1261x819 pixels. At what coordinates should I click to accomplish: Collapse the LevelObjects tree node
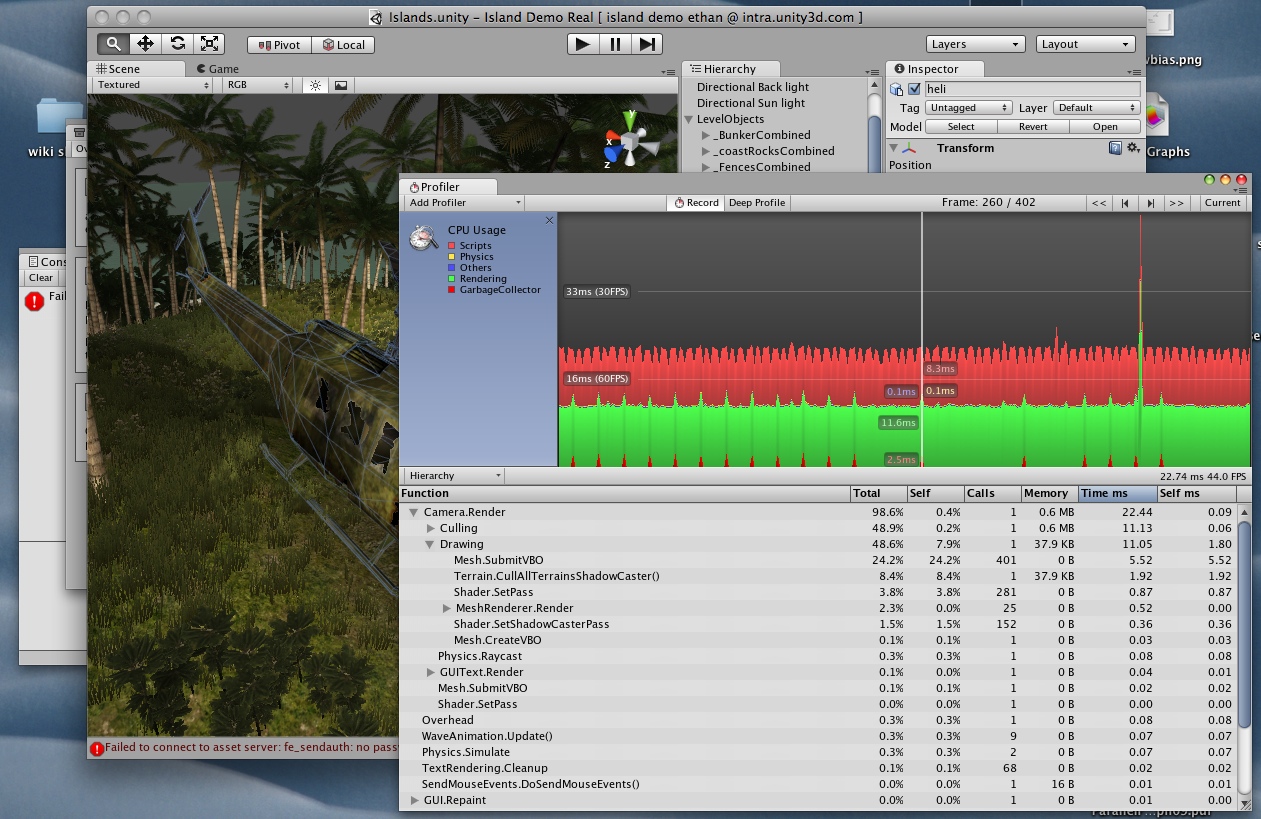(688, 119)
